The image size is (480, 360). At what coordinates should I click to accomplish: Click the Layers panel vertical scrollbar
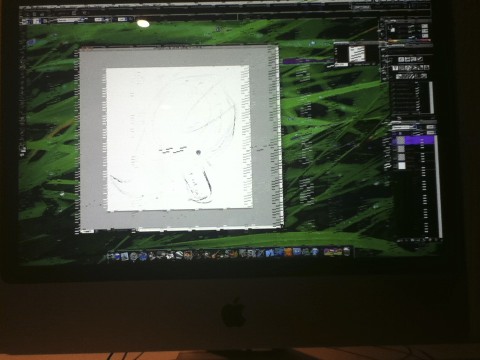(x=439, y=187)
